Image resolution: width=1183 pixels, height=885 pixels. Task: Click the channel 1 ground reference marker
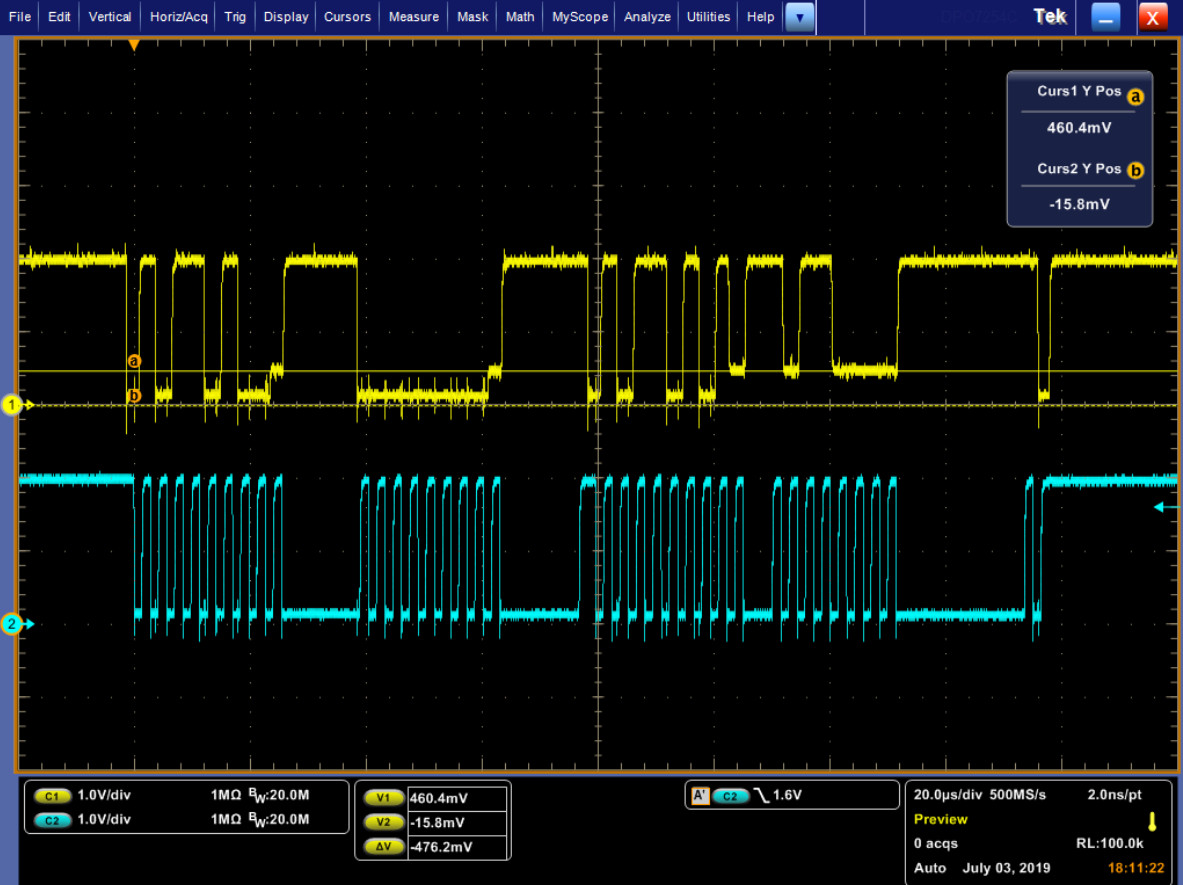pos(14,405)
